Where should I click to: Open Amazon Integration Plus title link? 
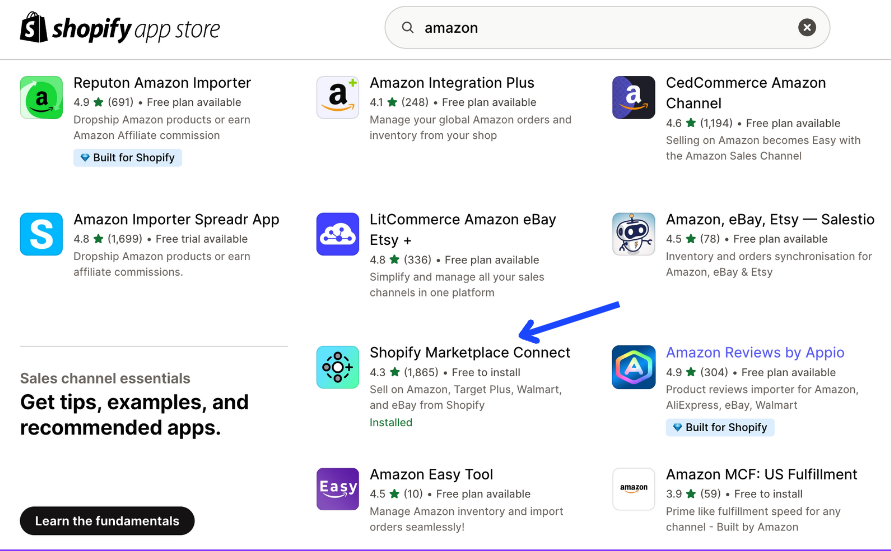(x=452, y=83)
